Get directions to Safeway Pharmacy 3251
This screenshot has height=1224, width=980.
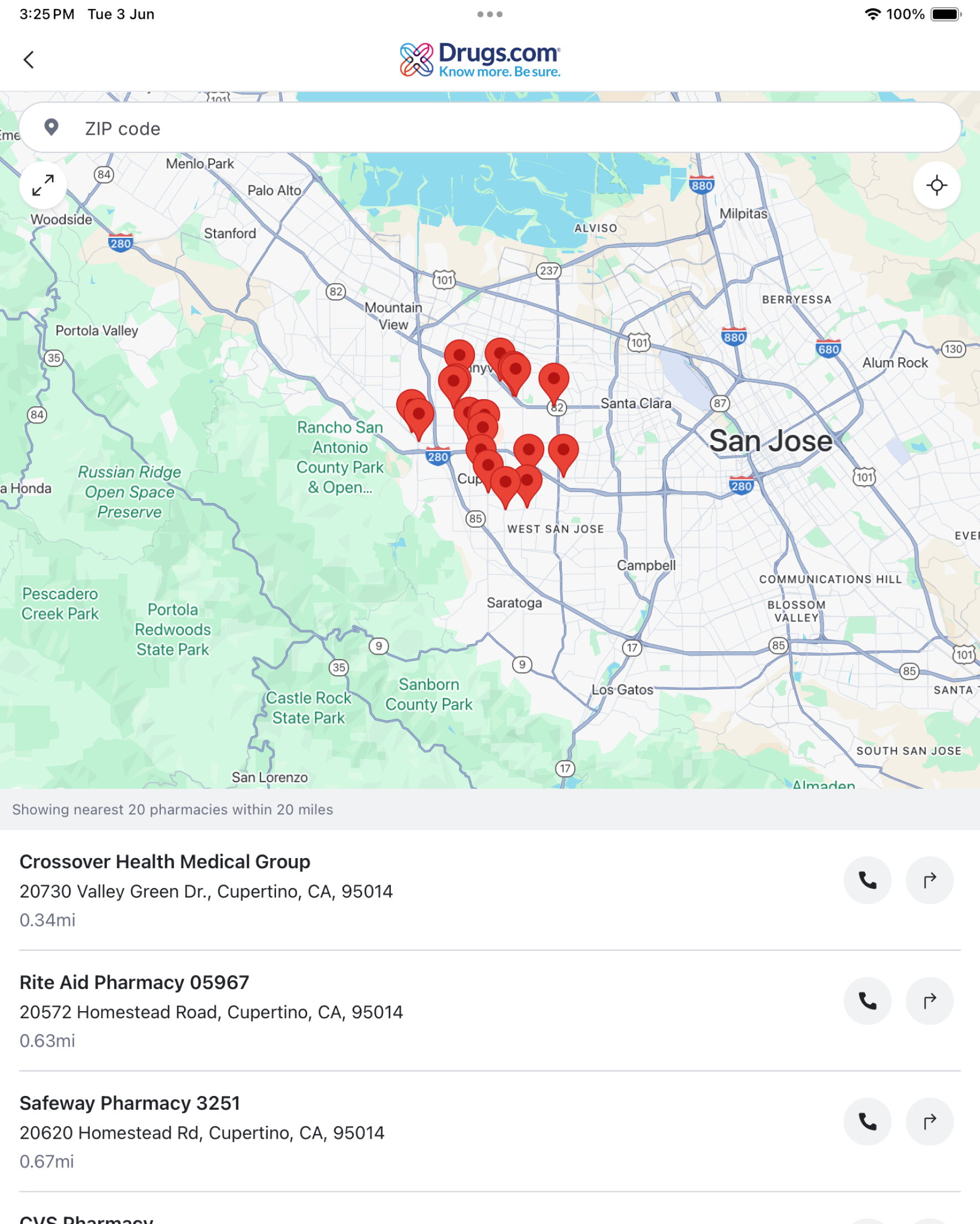(929, 1122)
